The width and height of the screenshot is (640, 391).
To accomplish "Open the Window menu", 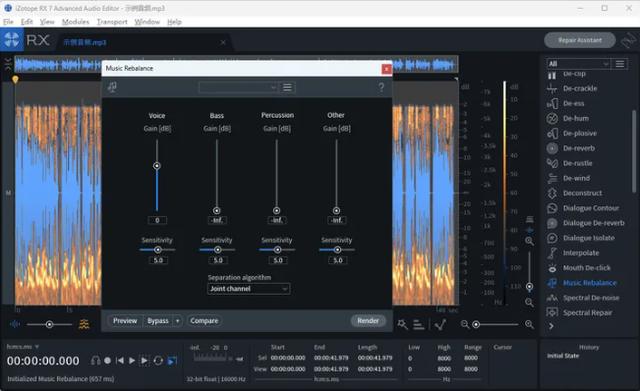I will (x=147, y=22).
